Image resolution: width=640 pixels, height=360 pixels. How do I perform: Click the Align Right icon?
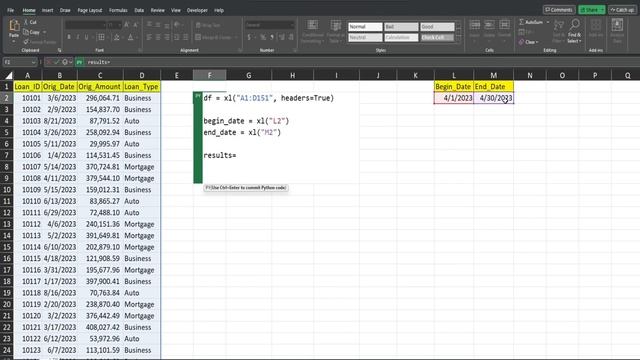167,37
